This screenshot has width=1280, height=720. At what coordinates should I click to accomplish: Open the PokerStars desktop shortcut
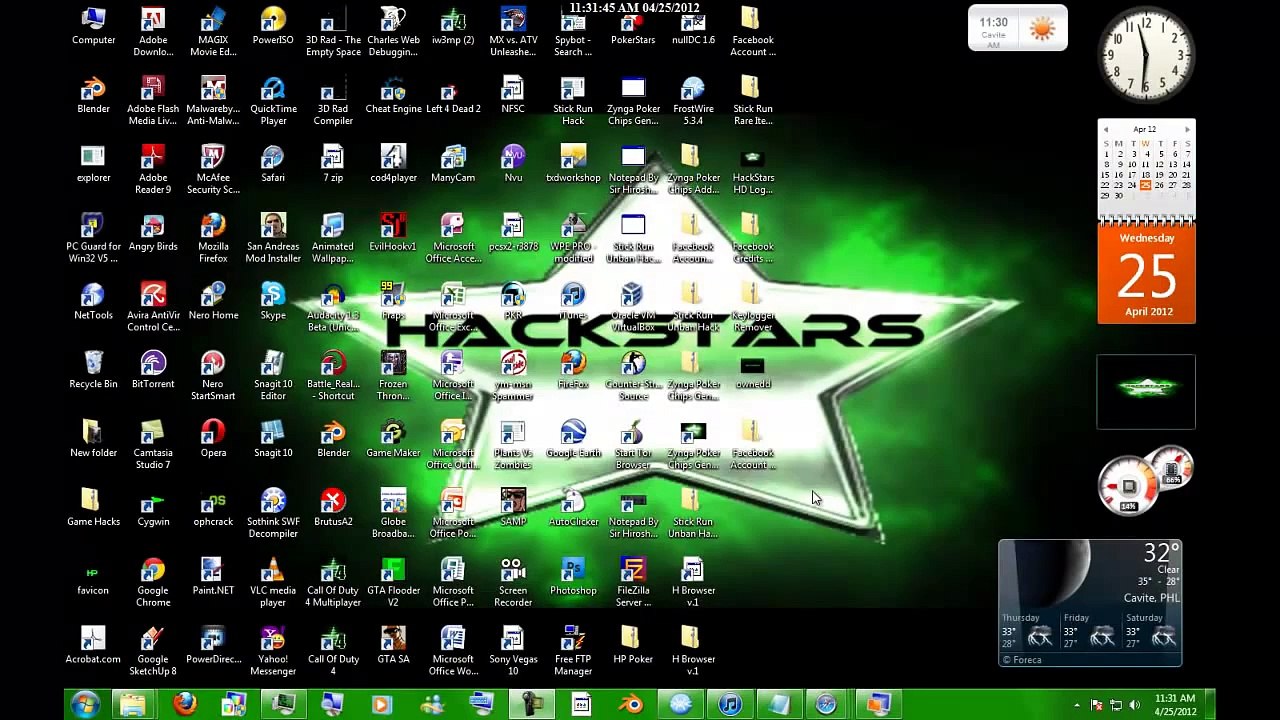[633, 27]
